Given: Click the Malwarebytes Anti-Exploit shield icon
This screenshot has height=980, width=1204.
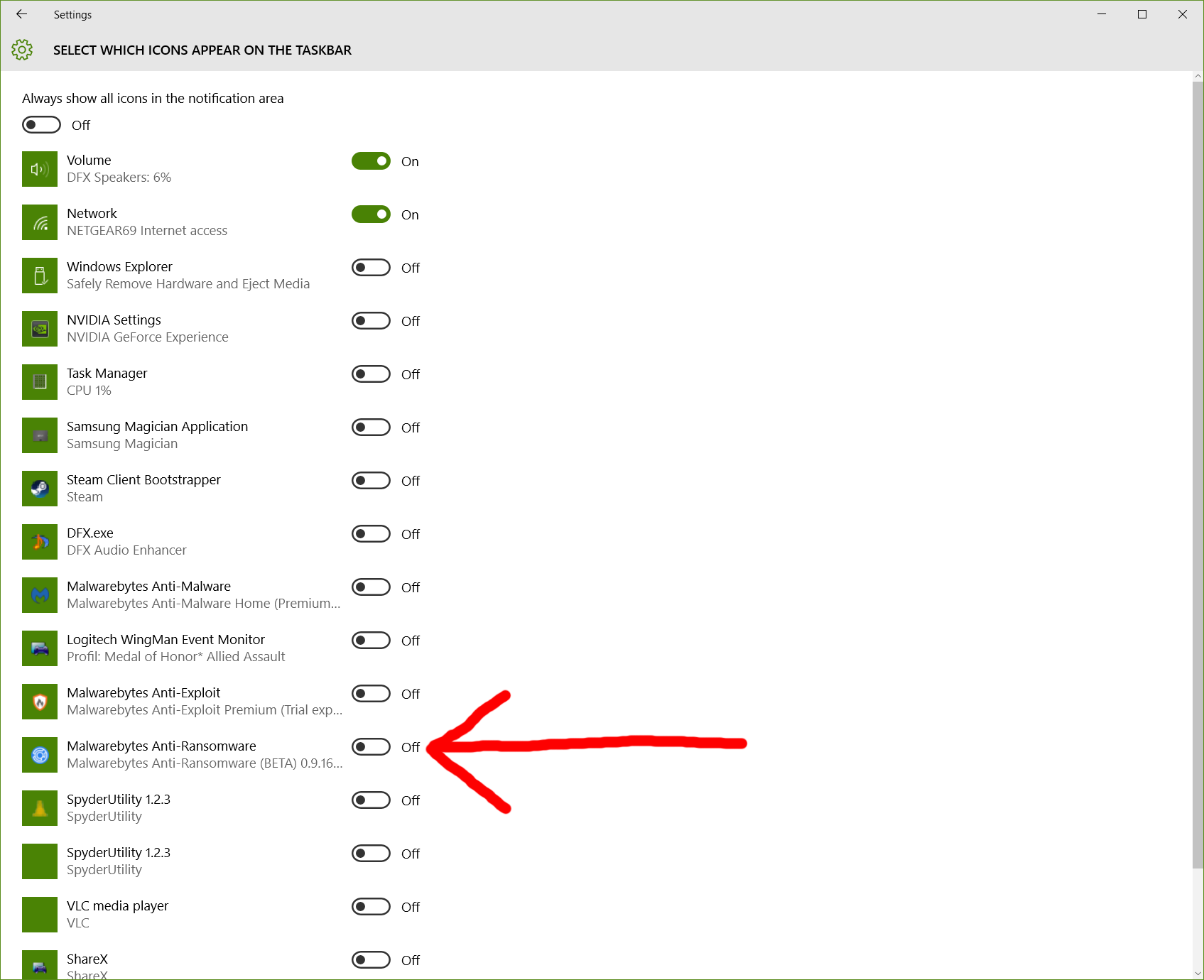Looking at the screenshot, I should point(40,702).
